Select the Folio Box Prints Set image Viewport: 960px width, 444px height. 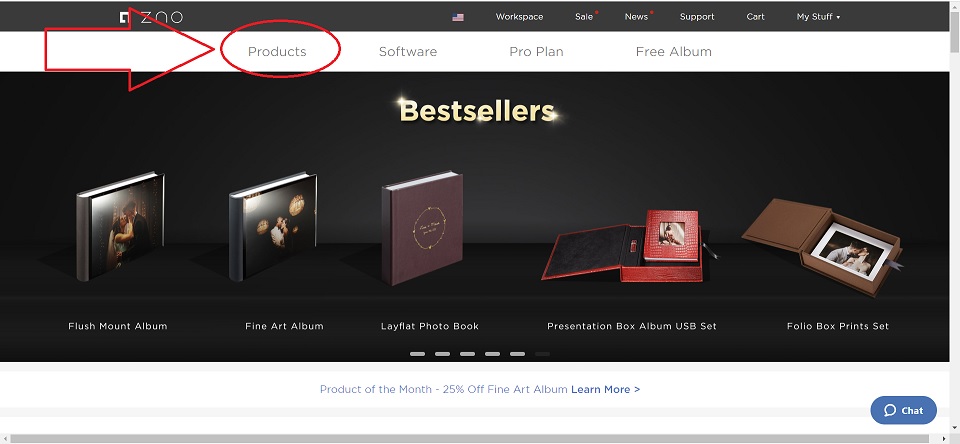823,245
